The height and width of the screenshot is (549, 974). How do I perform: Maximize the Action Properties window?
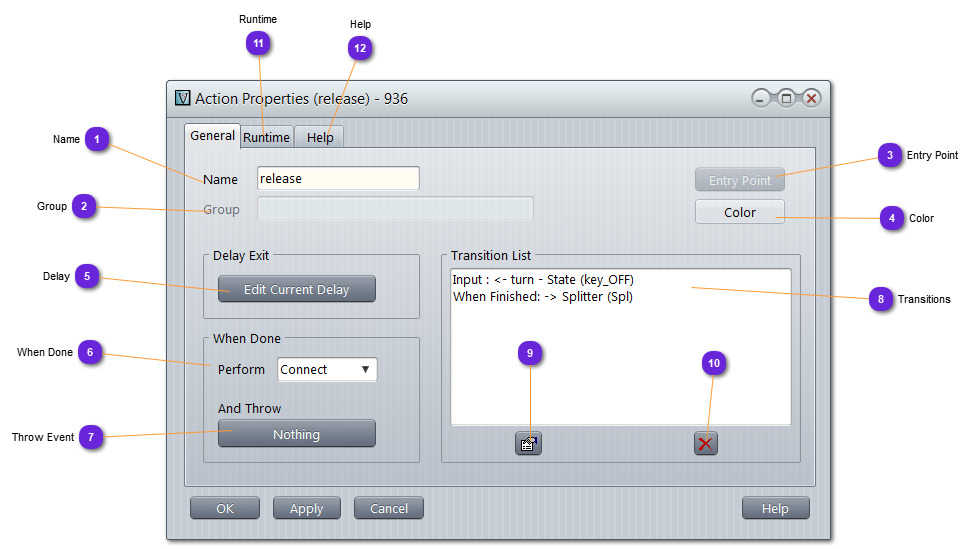pos(786,98)
